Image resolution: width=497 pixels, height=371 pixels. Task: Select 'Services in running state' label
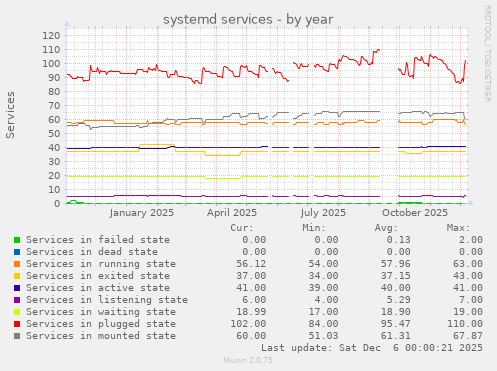[x=101, y=264]
